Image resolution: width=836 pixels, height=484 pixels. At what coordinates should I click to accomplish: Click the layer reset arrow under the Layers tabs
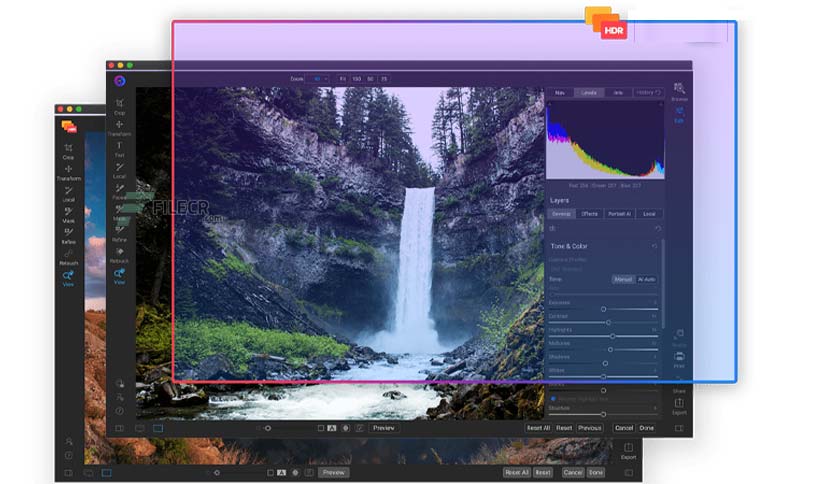(x=658, y=228)
